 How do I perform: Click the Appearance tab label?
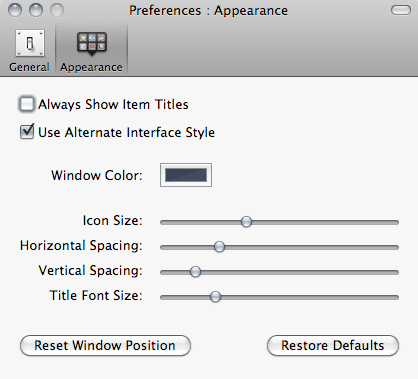pyautogui.click(x=91, y=67)
